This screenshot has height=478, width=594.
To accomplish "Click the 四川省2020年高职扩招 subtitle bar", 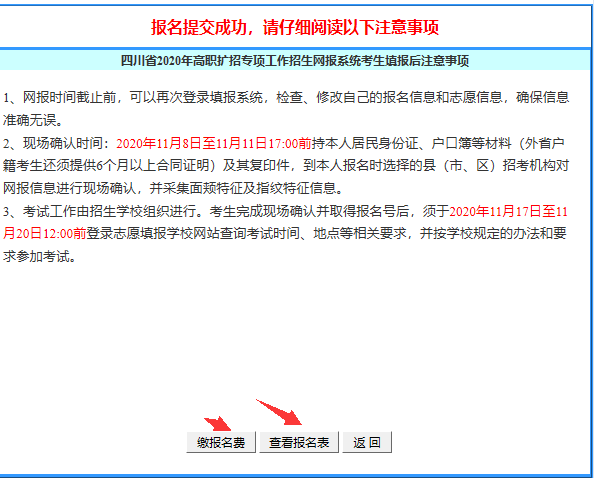I will click(295, 61).
